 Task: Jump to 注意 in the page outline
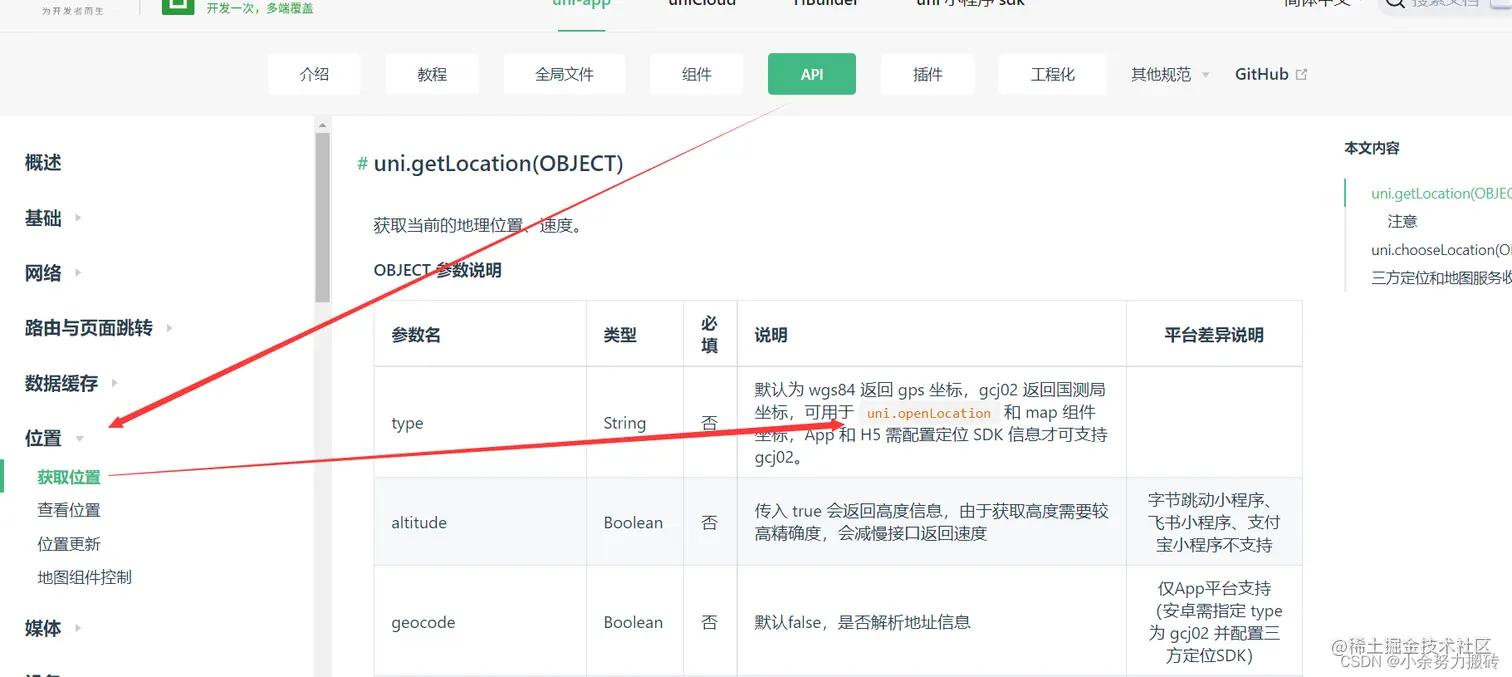tap(1402, 221)
